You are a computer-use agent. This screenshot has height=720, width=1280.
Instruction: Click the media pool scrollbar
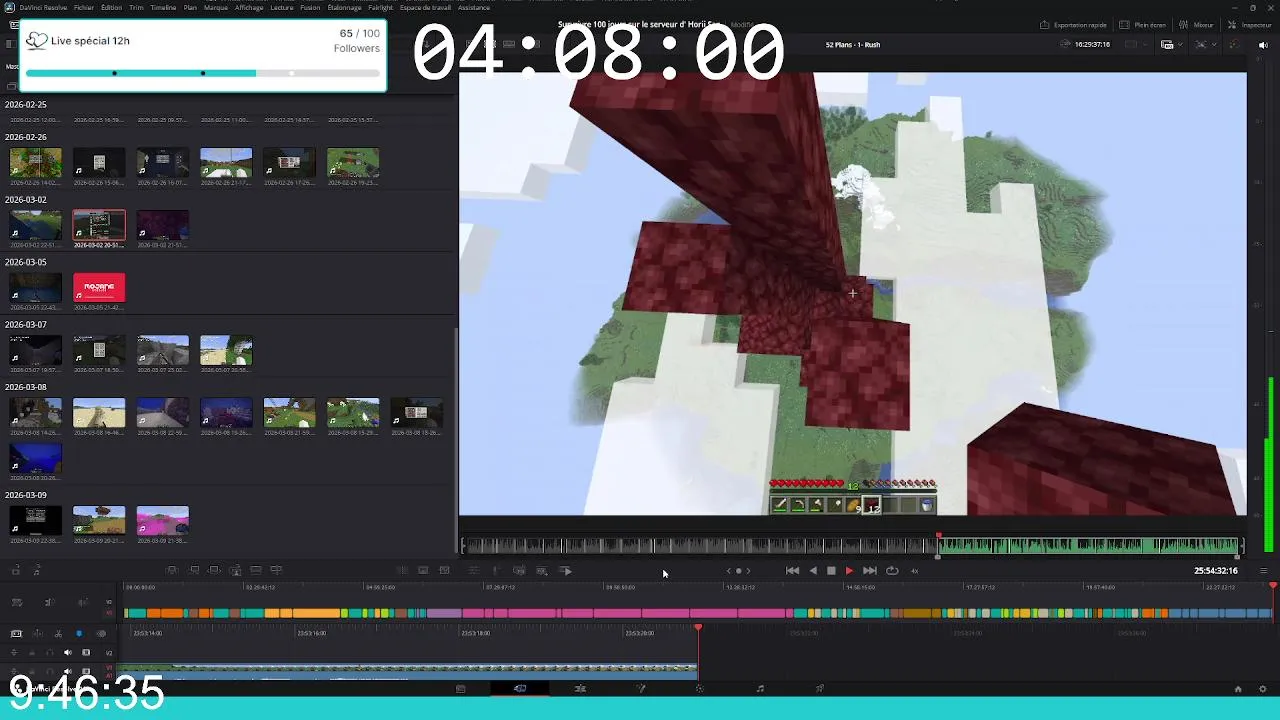pos(456,440)
